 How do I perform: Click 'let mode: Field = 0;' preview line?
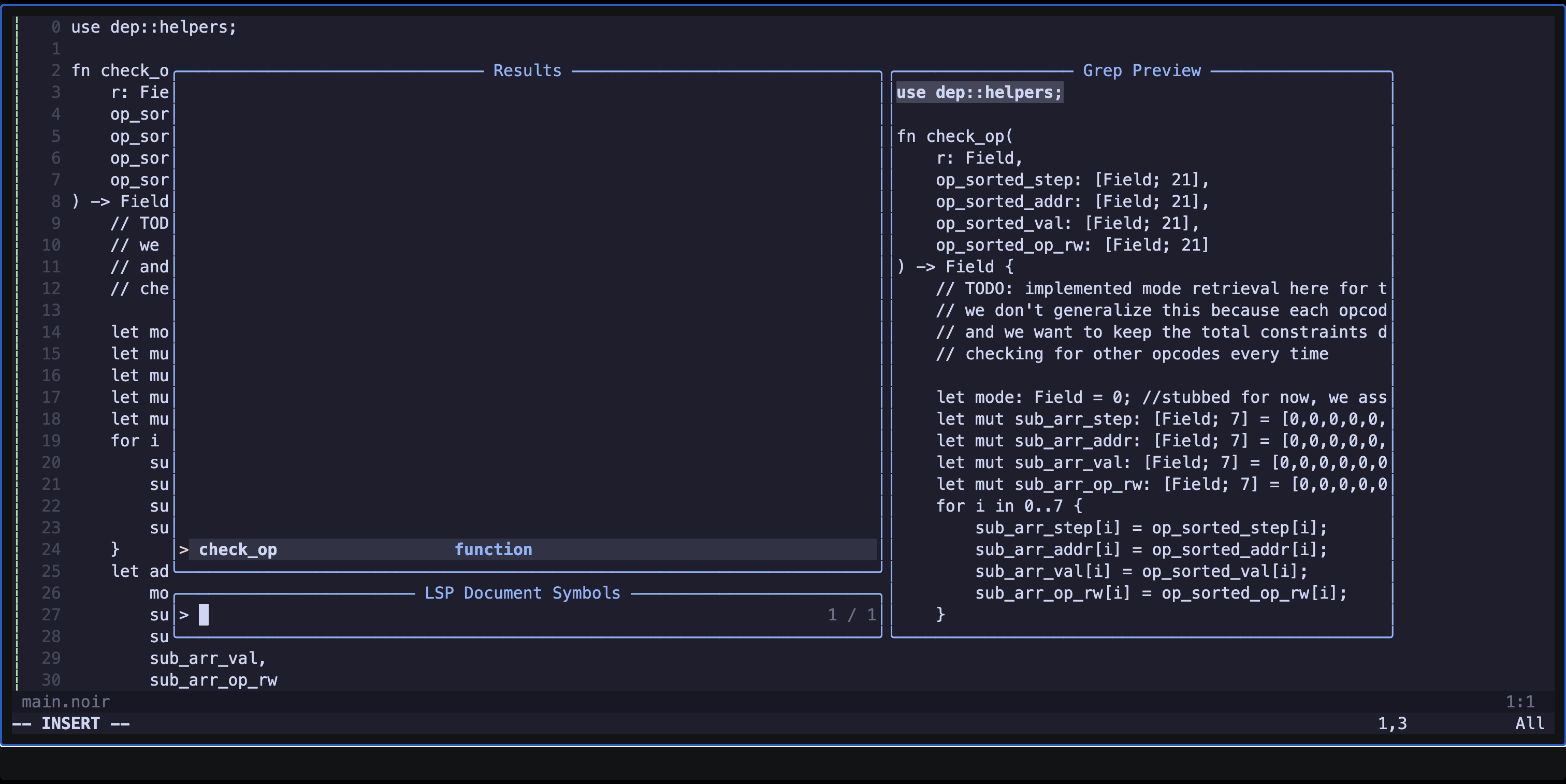pyautogui.click(x=1161, y=398)
